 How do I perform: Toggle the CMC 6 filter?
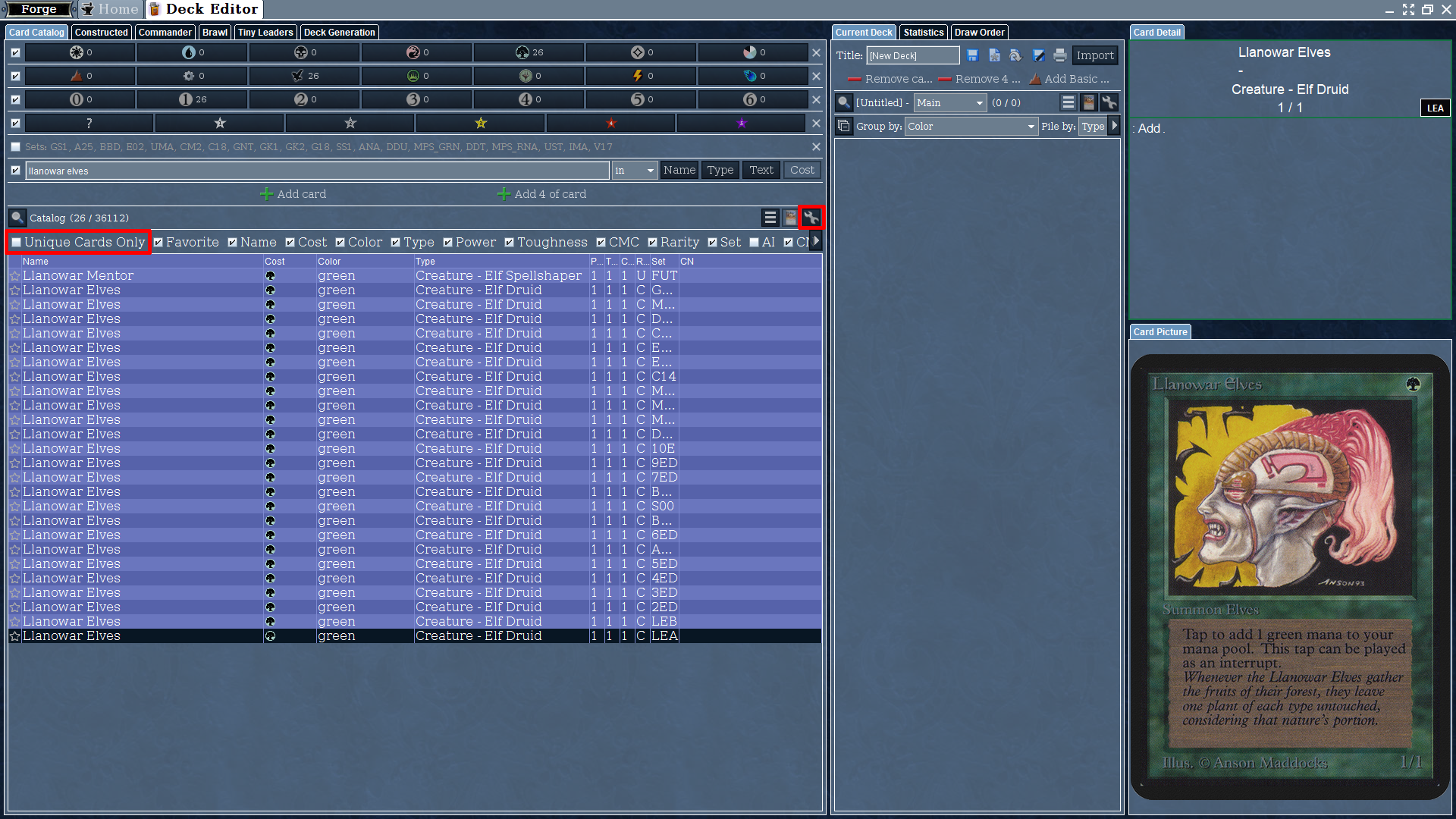(x=754, y=99)
